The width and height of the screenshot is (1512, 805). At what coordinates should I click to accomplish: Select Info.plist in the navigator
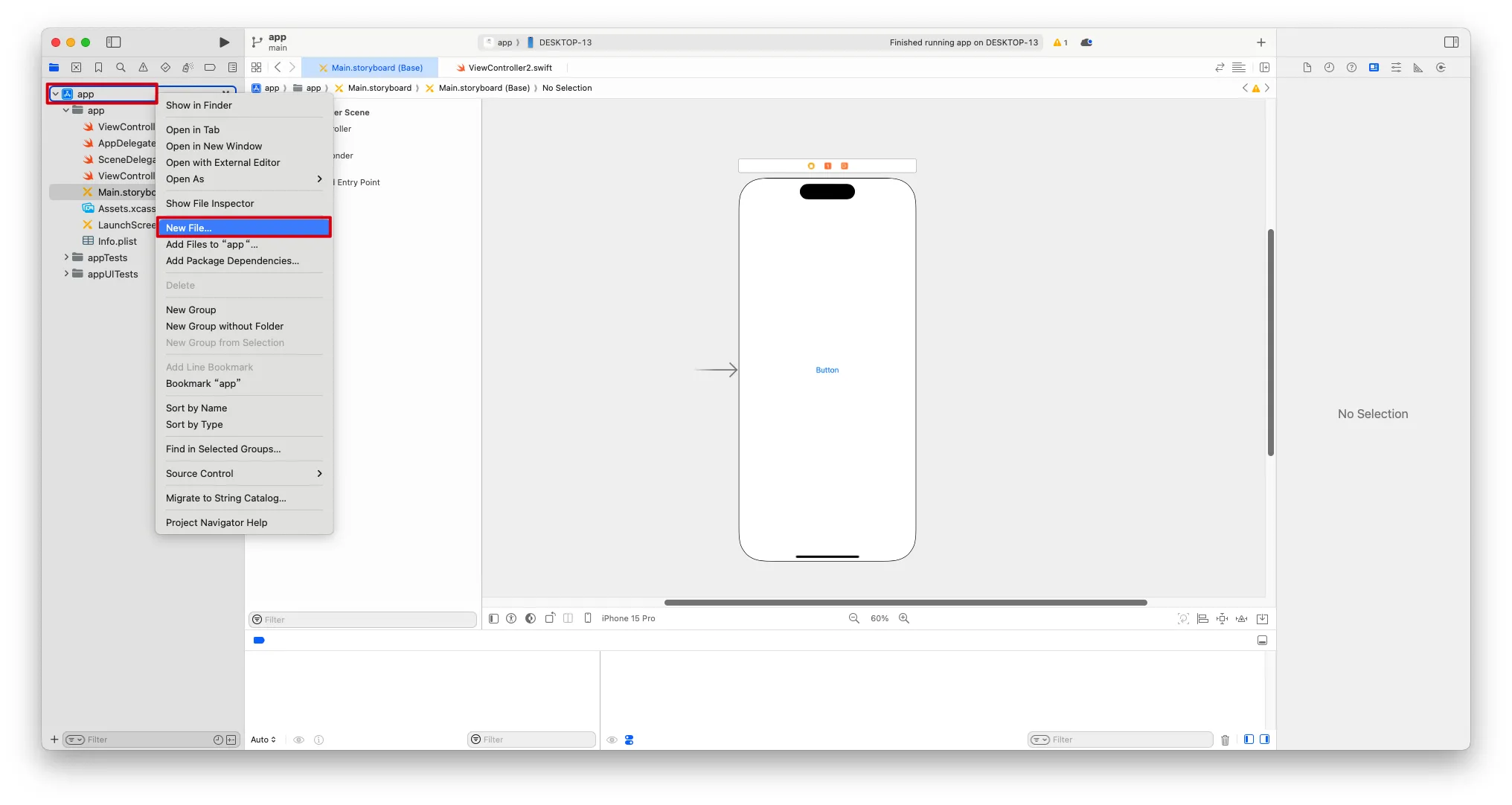117,241
